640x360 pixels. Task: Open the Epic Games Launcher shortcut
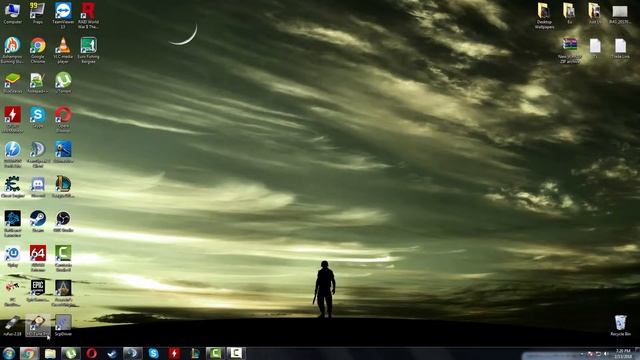38,291
